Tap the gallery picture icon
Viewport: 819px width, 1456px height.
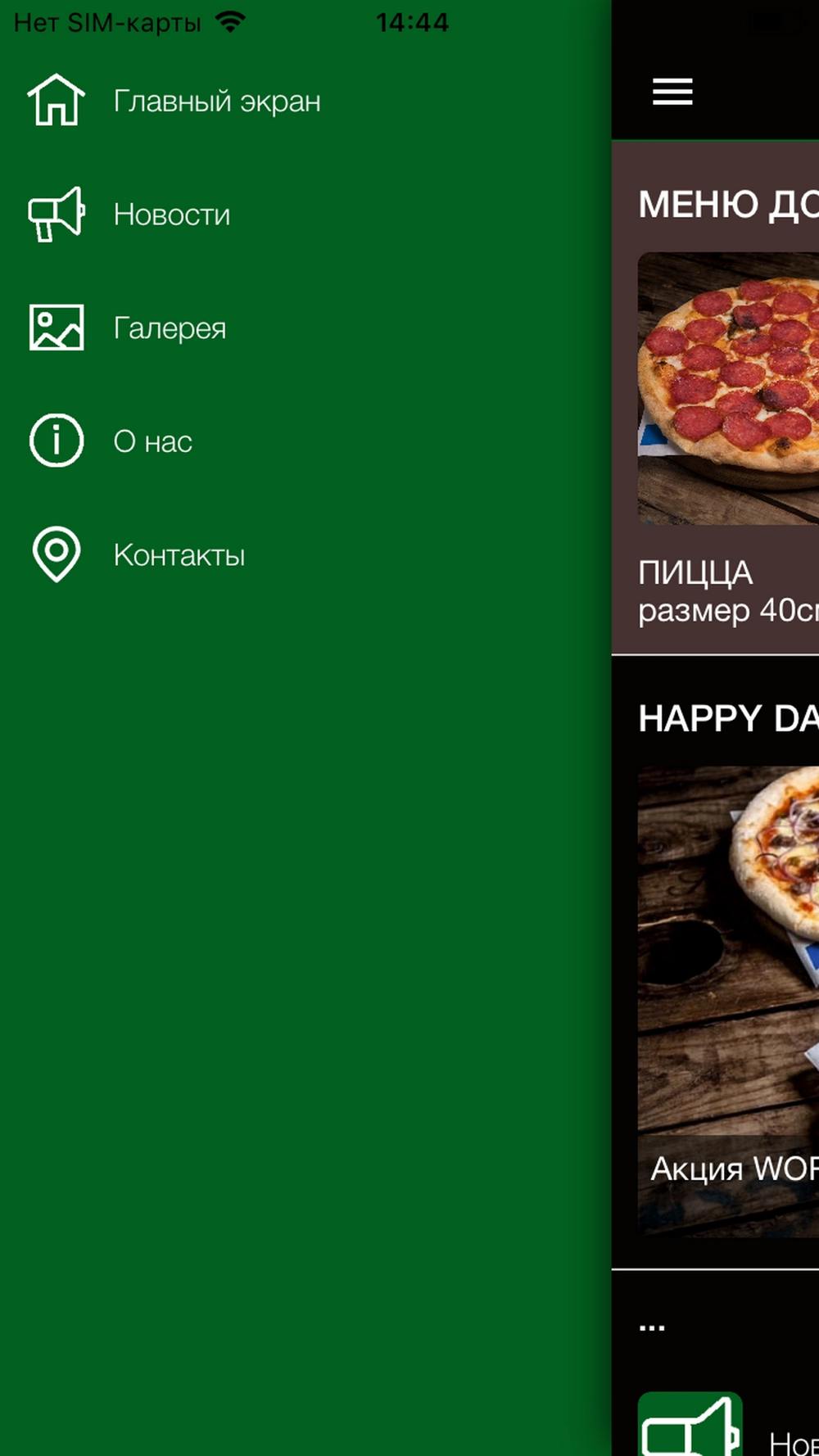pos(57,328)
